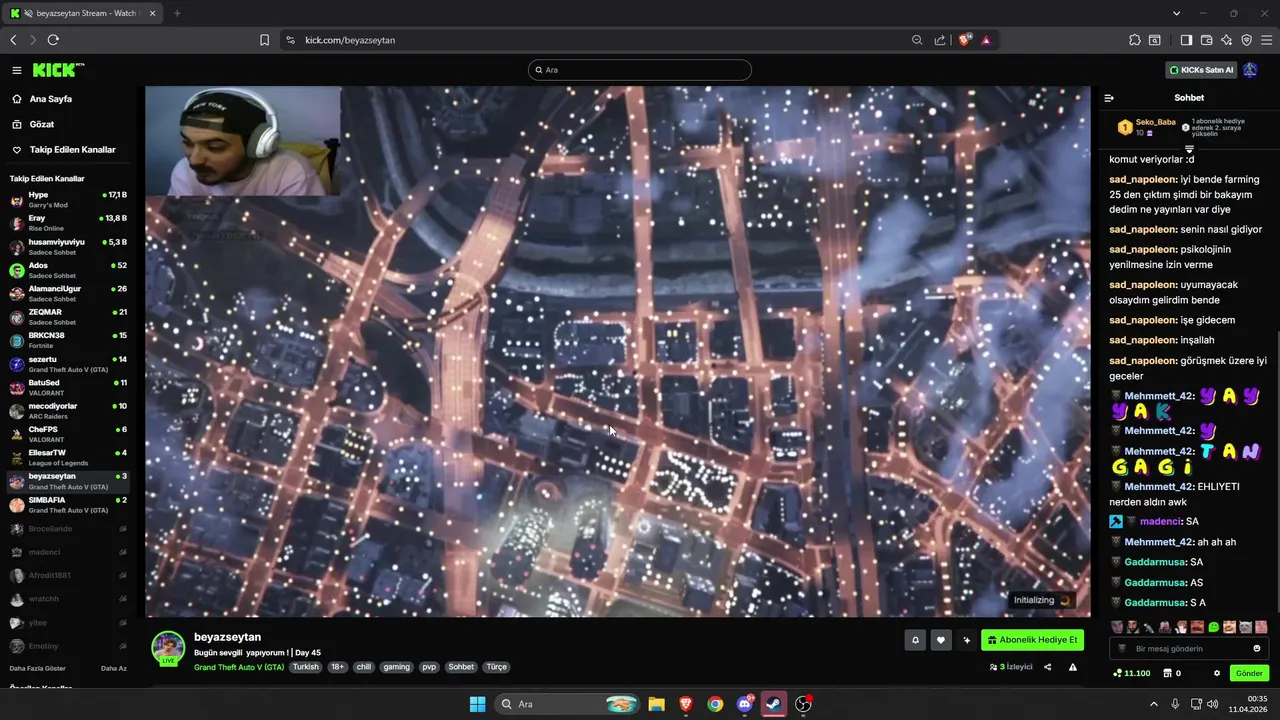Expand list with Daha Fazla Göster
This screenshot has height=720, width=1280.
(38, 668)
